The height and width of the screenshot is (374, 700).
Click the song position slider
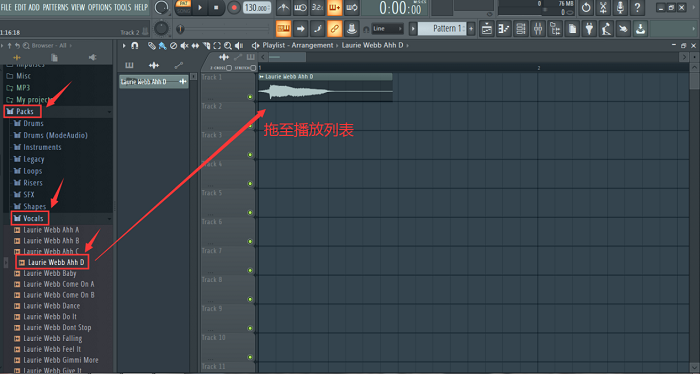click(x=223, y=29)
